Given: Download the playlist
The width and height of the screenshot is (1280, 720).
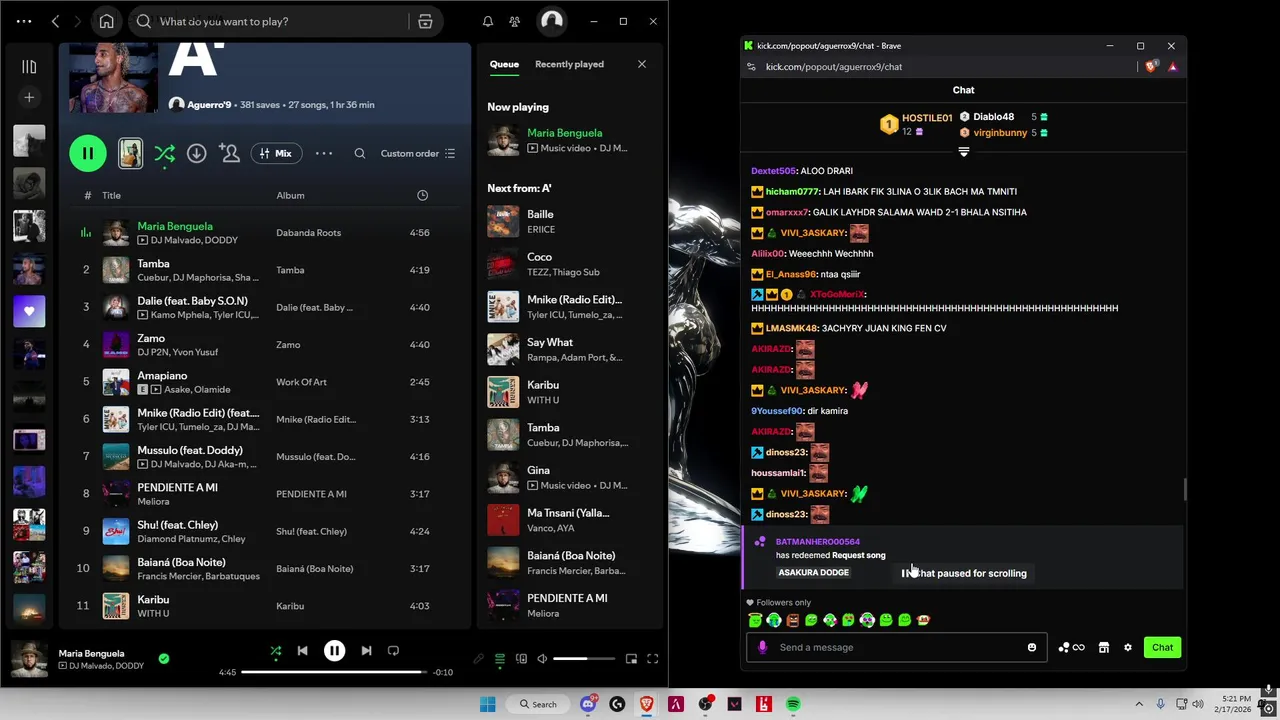Looking at the screenshot, I should pos(196,153).
